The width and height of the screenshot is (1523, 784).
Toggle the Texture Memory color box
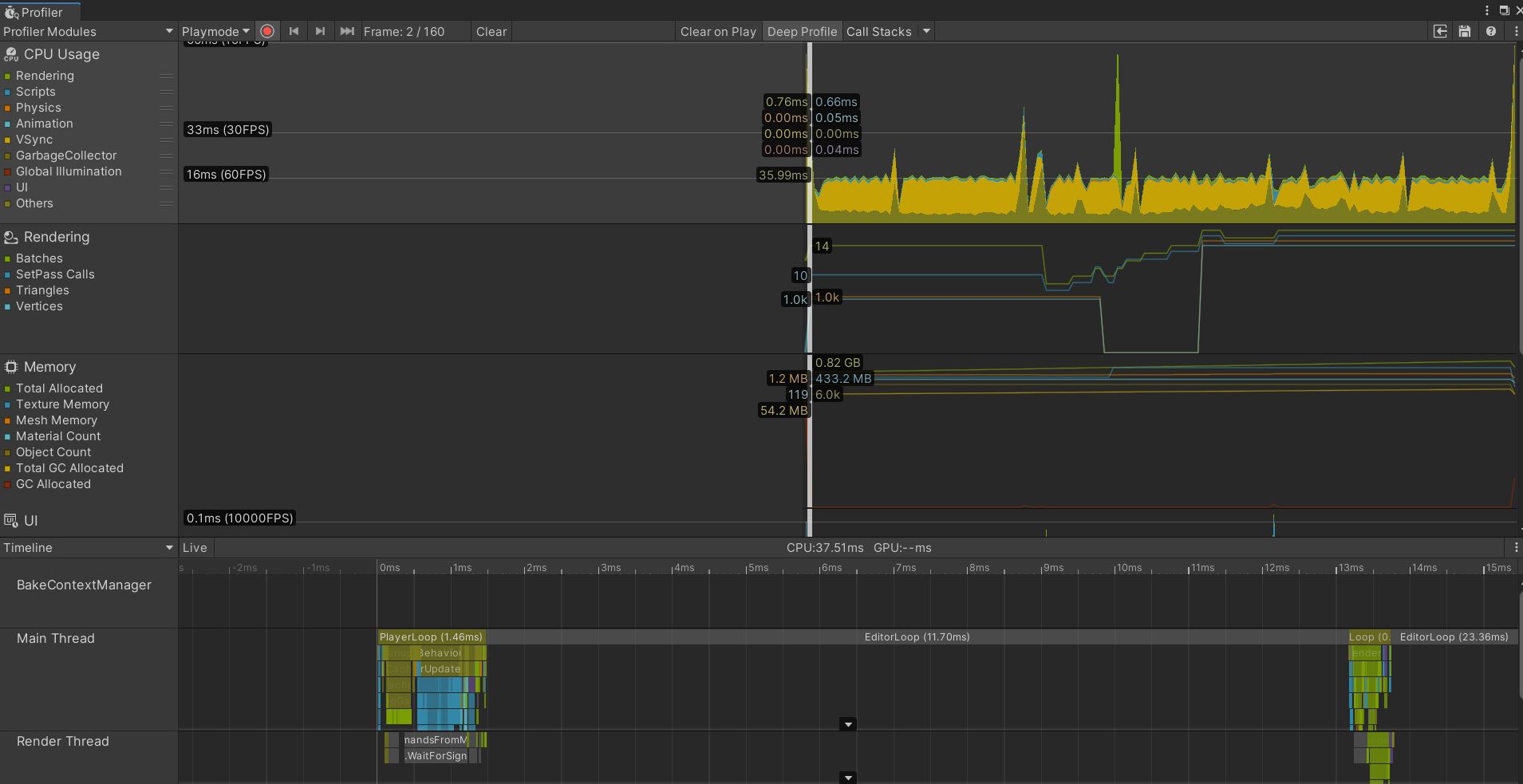click(8, 405)
